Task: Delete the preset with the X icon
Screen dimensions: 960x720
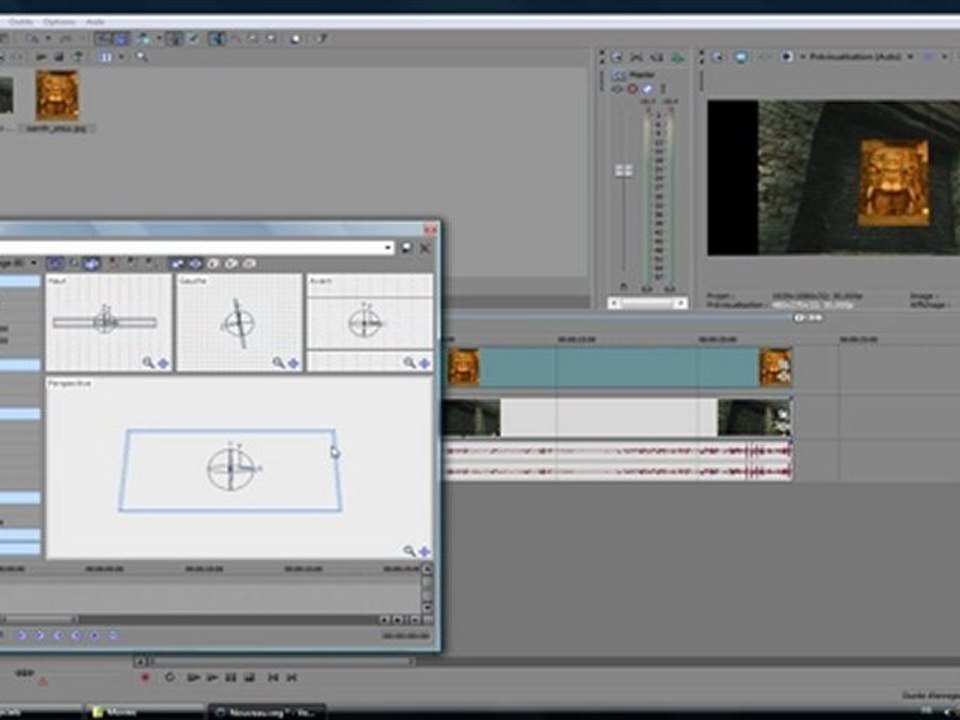Action: pos(425,248)
